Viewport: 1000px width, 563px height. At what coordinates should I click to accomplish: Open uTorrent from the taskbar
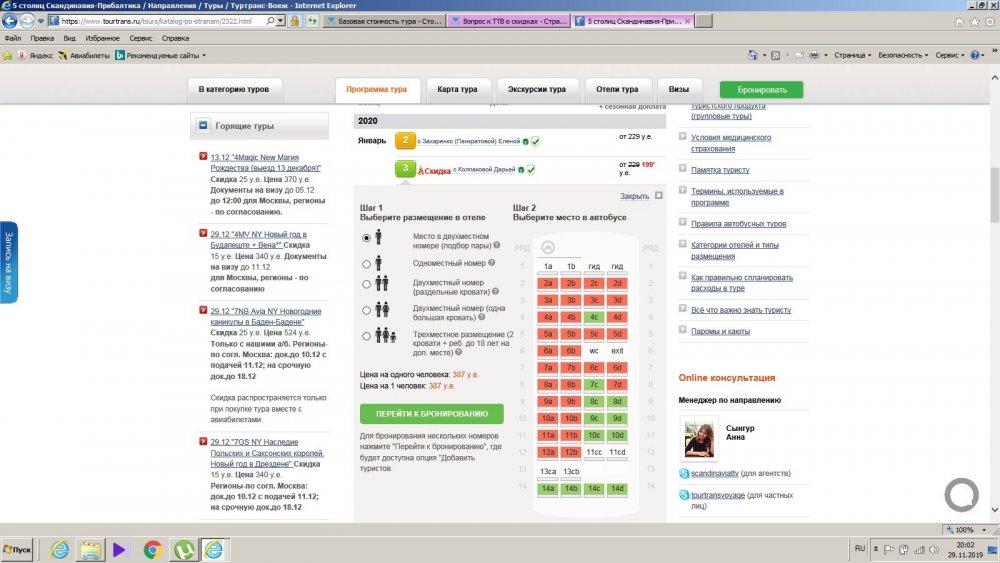[x=183, y=549]
